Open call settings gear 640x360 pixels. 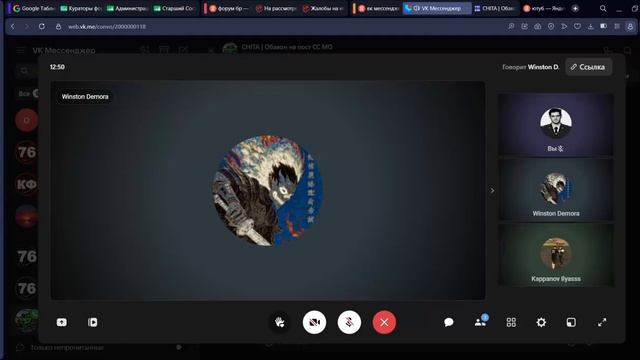(x=541, y=322)
